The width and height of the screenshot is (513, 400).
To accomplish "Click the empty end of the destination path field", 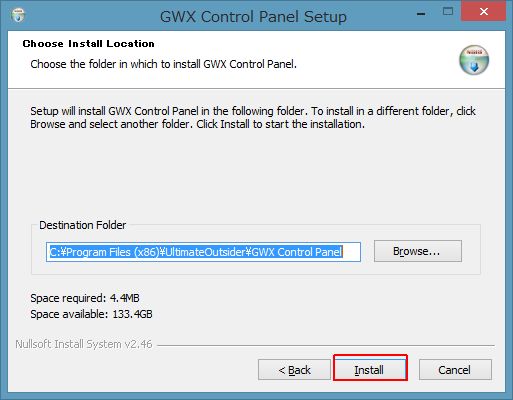I will pyautogui.click(x=351, y=252).
